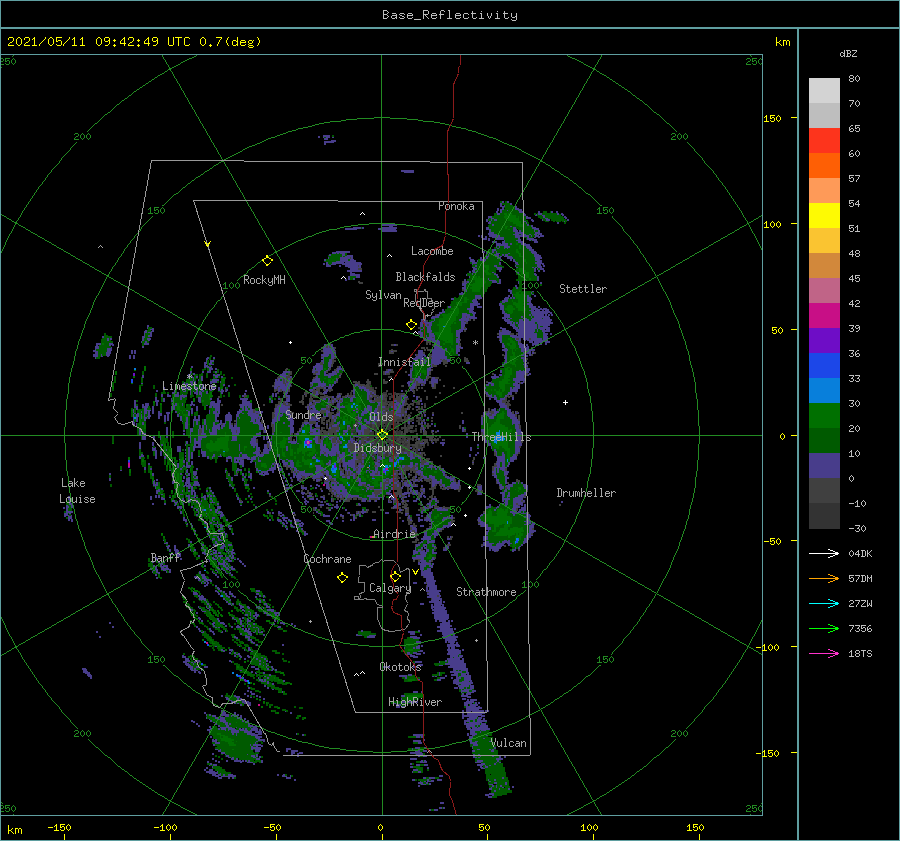Click the RockyMH label
The width and height of the screenshot is (900, 841).
[264, 280]
